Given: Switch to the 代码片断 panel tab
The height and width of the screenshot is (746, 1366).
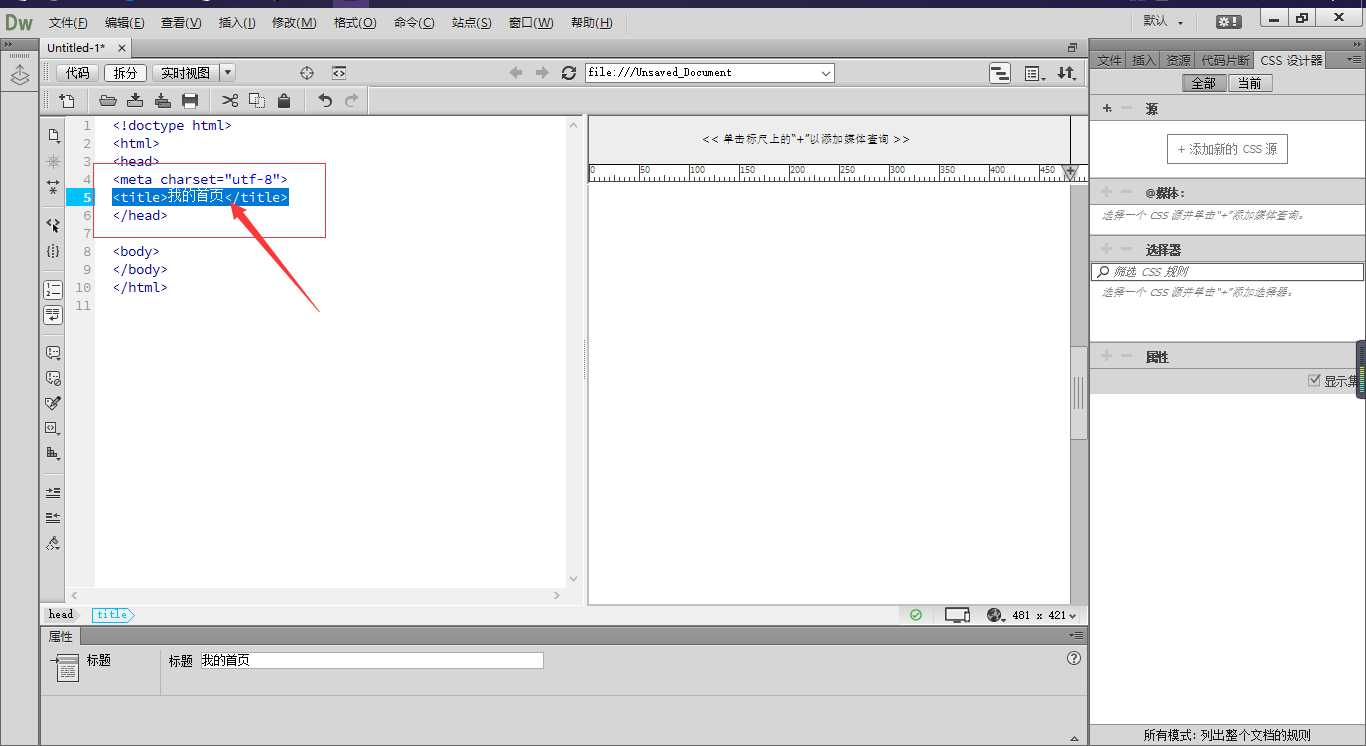Looking at the screenshot, I should (1225, 60).
